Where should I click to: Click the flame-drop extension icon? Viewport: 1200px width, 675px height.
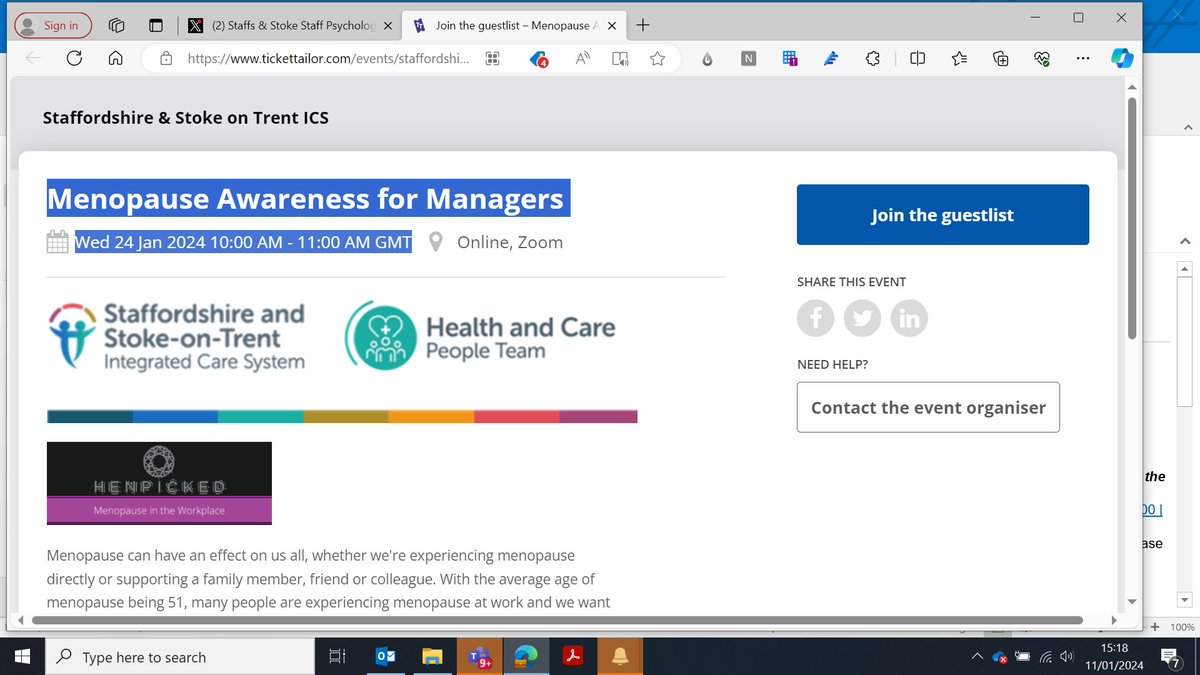[707, 59]
